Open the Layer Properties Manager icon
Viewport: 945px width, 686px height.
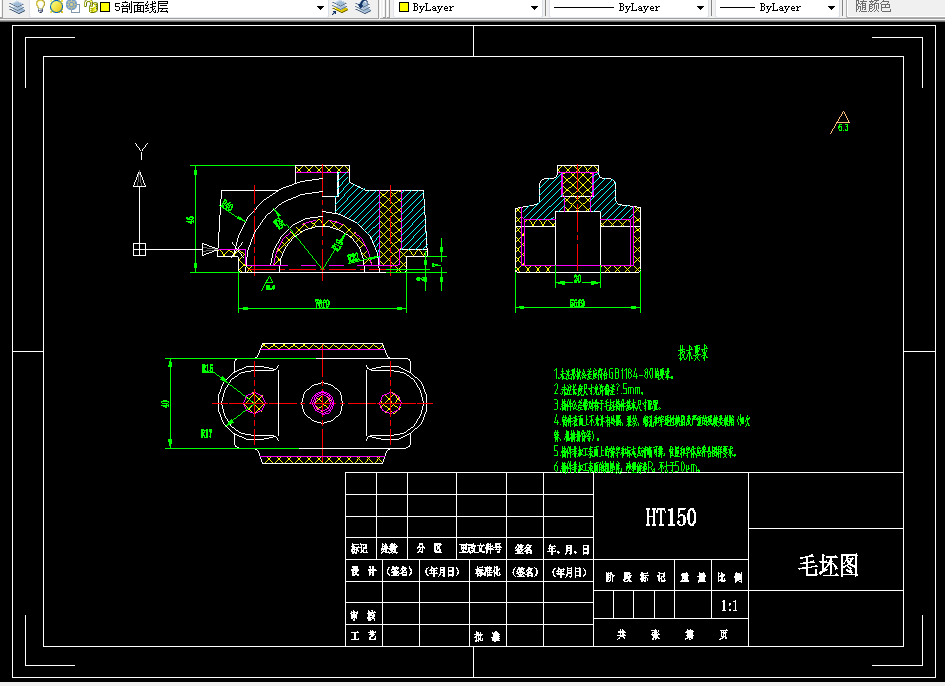tap(17, 7)
